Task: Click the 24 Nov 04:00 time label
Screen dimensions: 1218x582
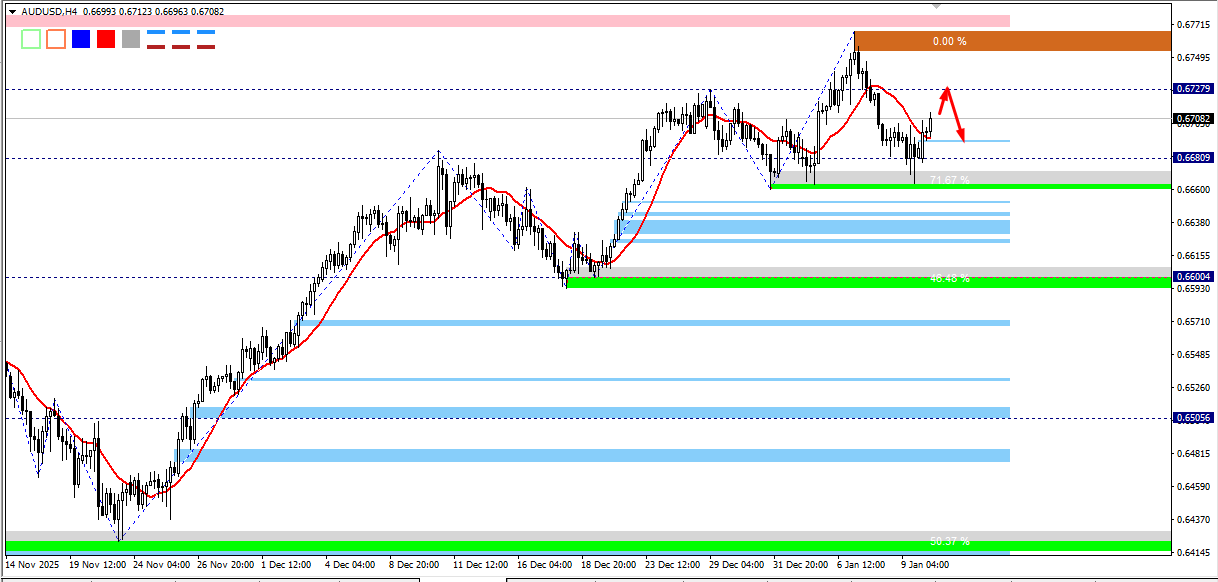Action: [x=164, y=565]
